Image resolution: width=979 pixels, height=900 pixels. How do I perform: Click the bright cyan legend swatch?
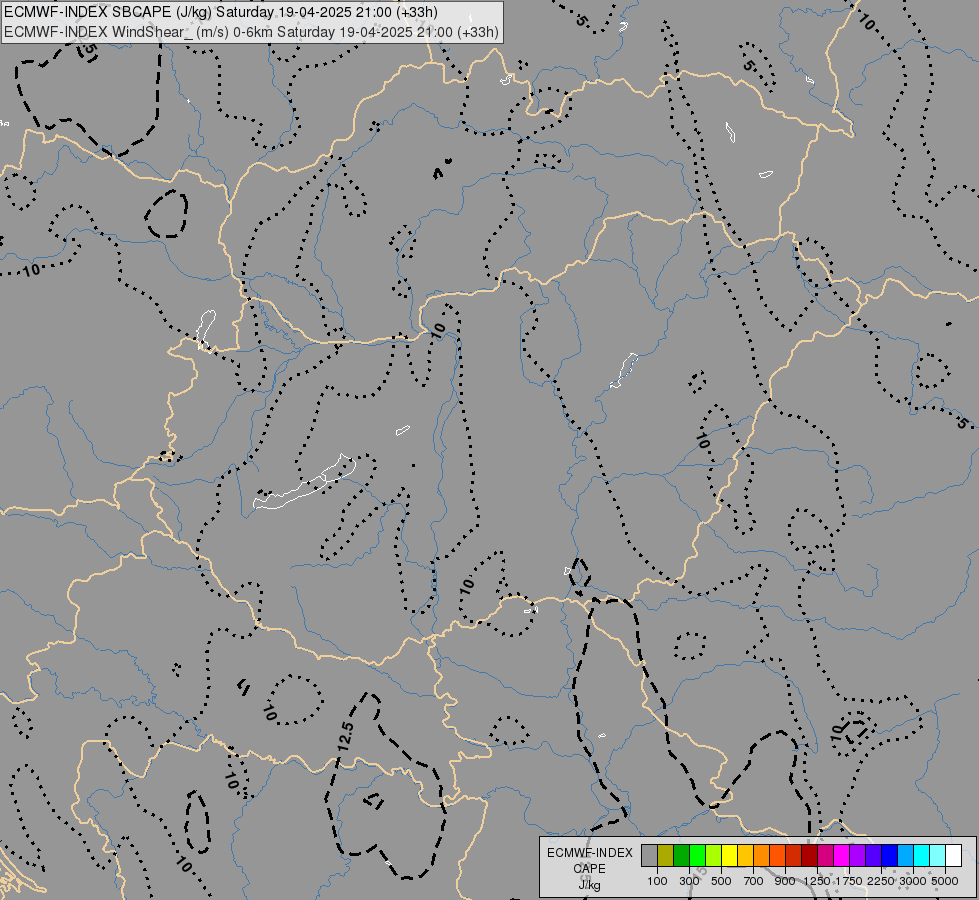click(922, 856)
